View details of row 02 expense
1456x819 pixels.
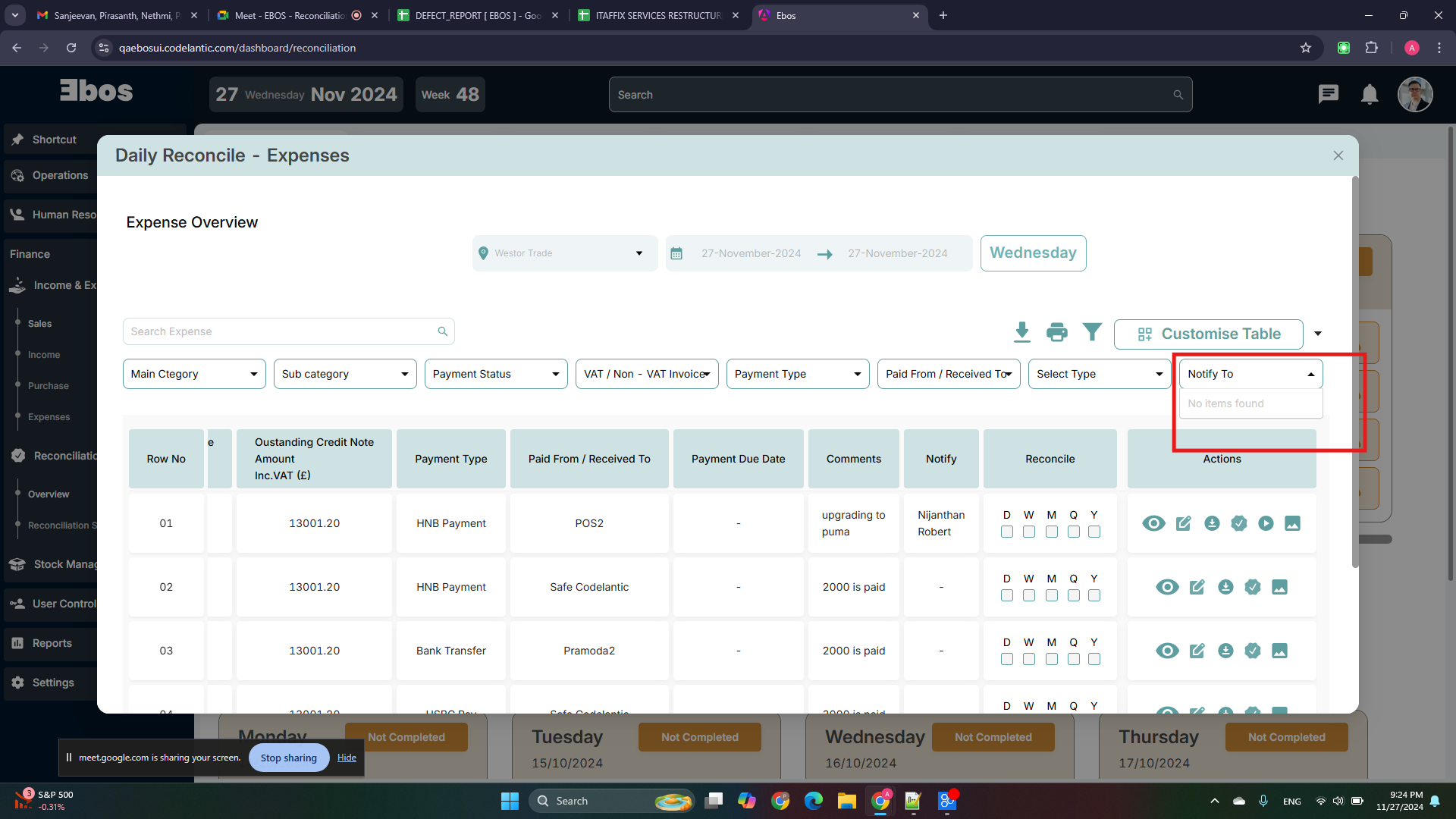(x=1167, y=587)
